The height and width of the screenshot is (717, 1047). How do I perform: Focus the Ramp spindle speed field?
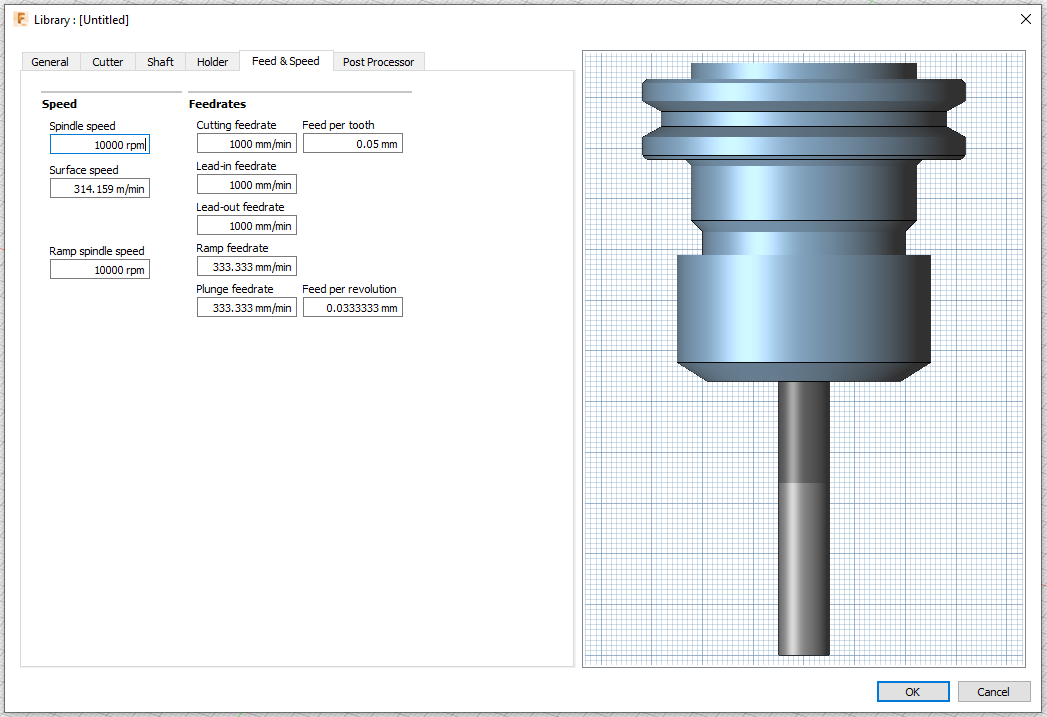99,270
